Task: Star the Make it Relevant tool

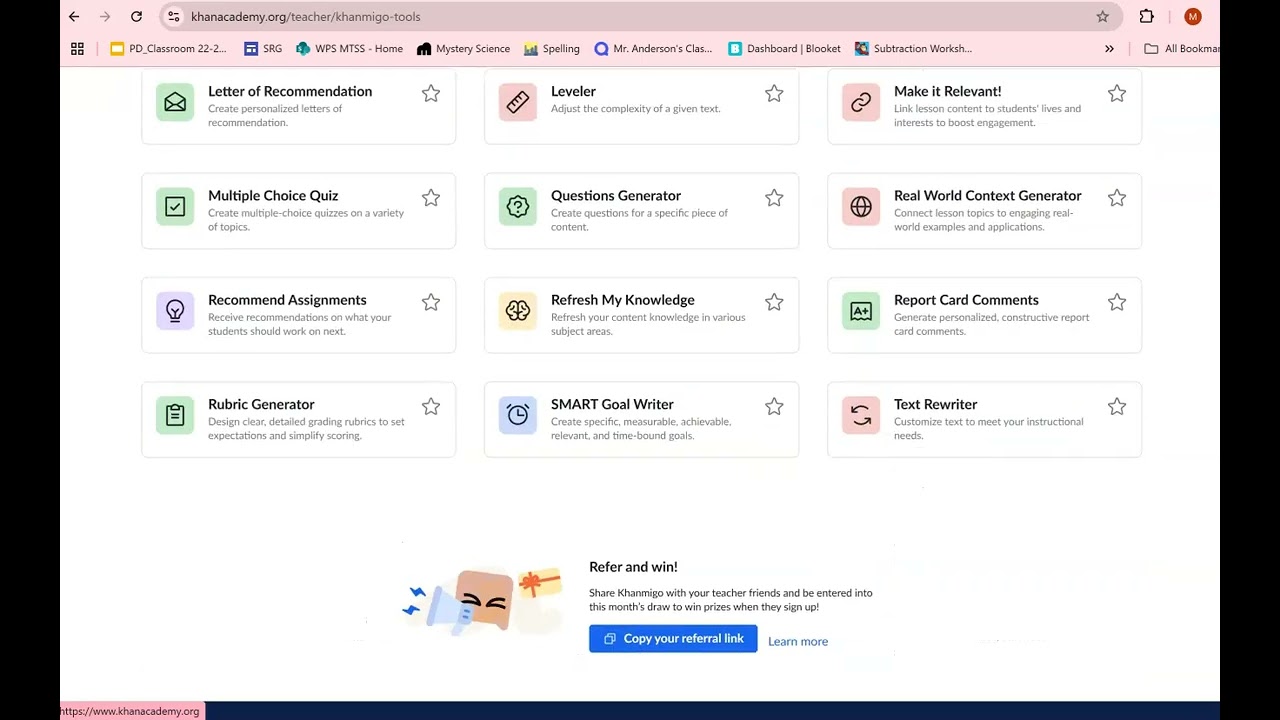Action: click(1117, 93)
